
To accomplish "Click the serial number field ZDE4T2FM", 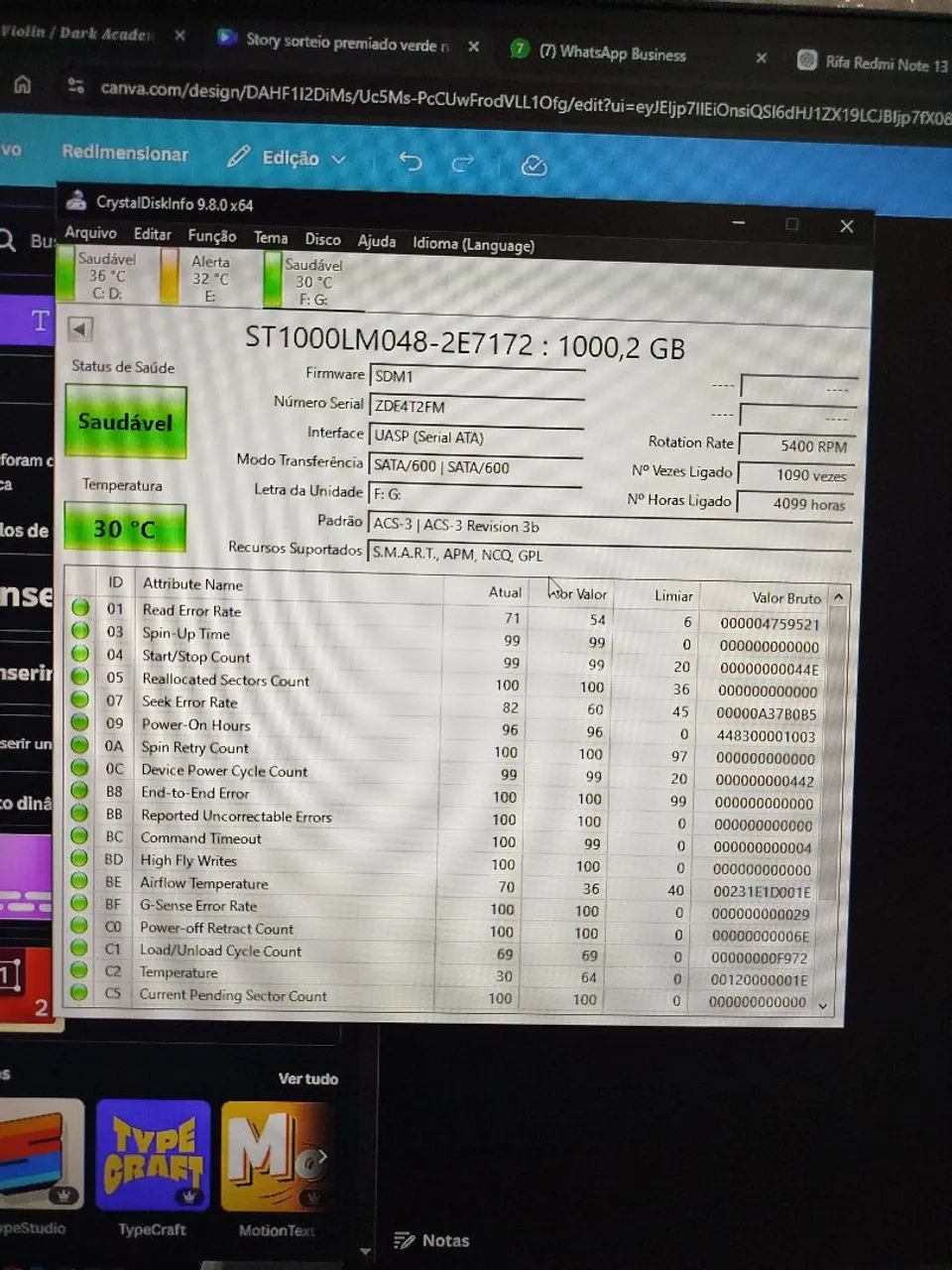I will 476,407.
